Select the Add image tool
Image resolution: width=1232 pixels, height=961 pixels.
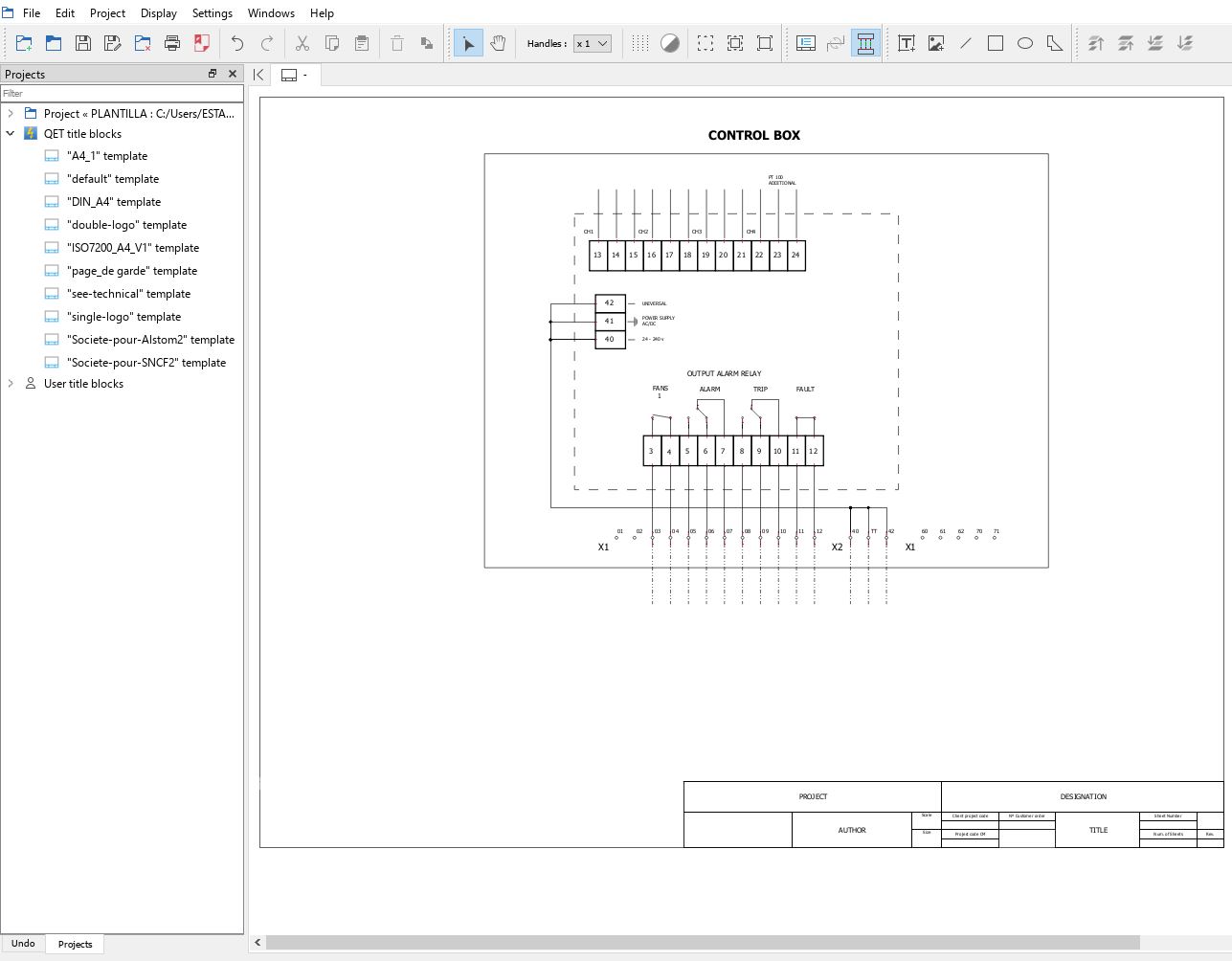[936, 43]
